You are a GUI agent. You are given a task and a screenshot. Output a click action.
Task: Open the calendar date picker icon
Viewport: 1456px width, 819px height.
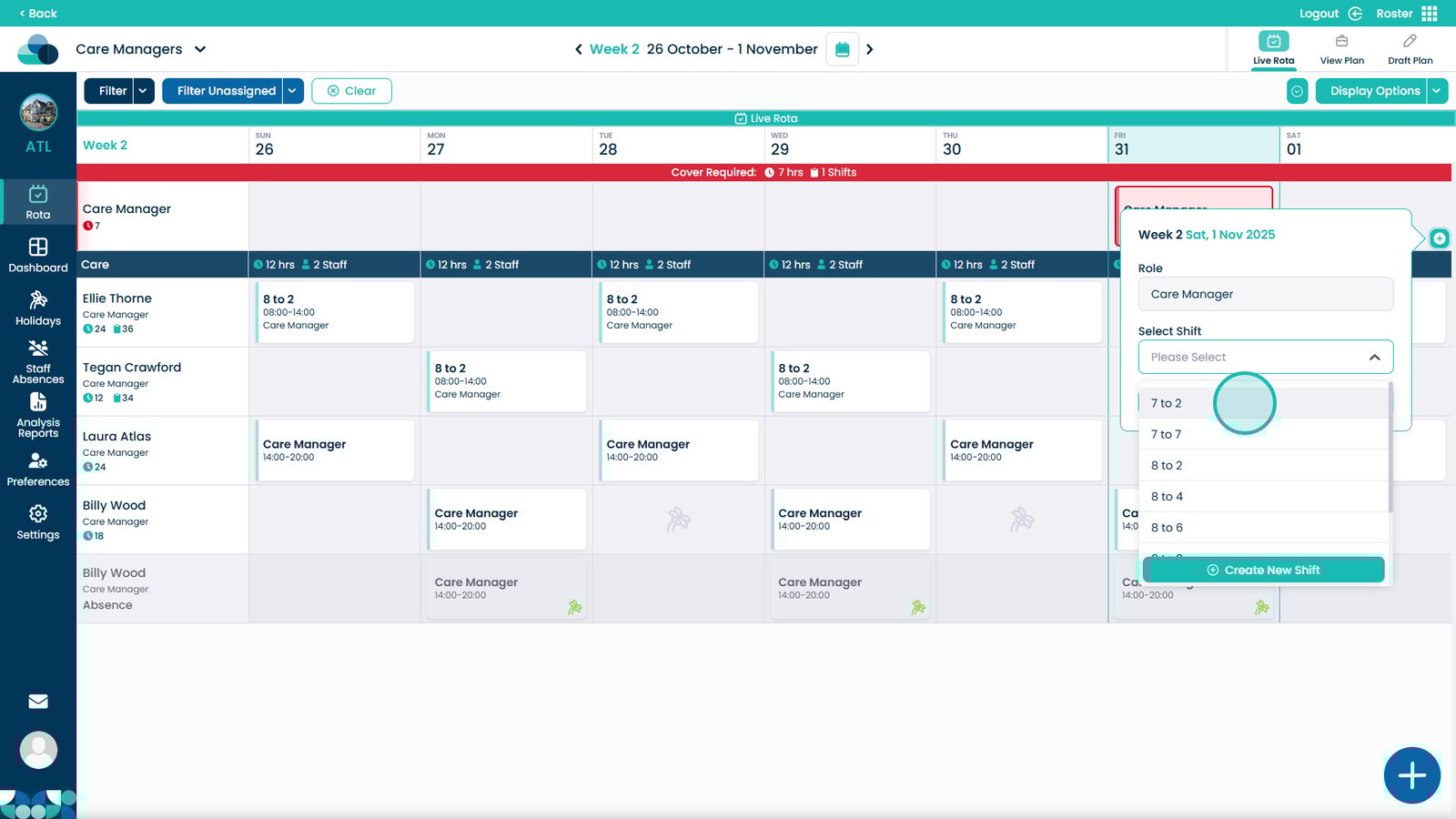[842, 49]
